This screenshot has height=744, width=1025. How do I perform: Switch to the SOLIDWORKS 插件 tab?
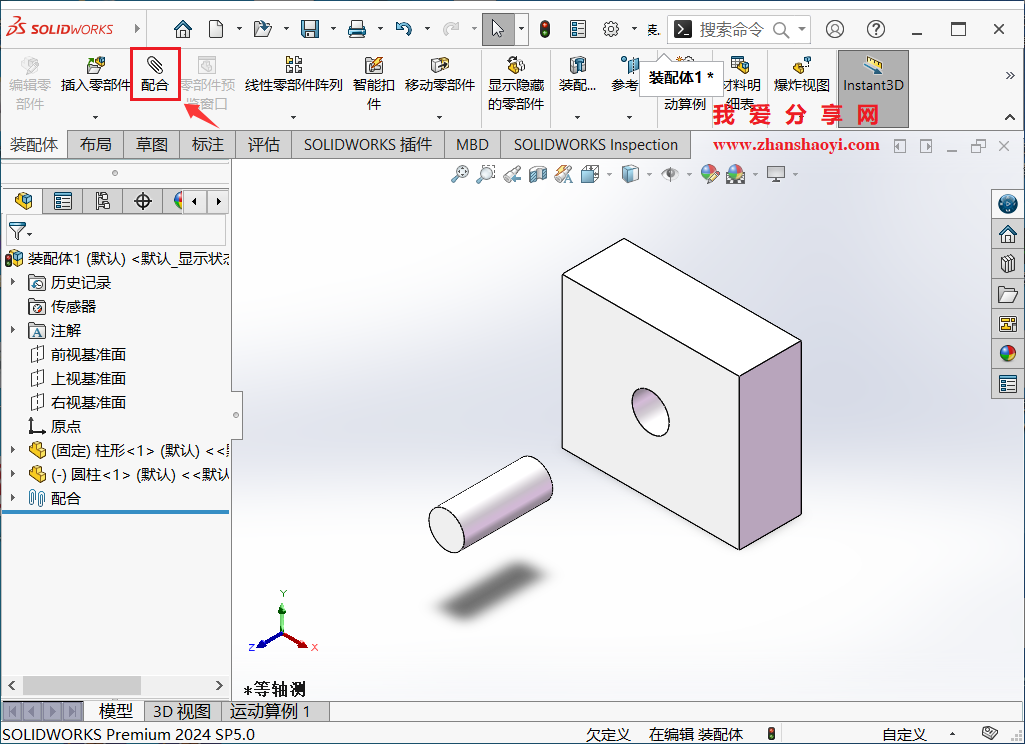[367, 144]
